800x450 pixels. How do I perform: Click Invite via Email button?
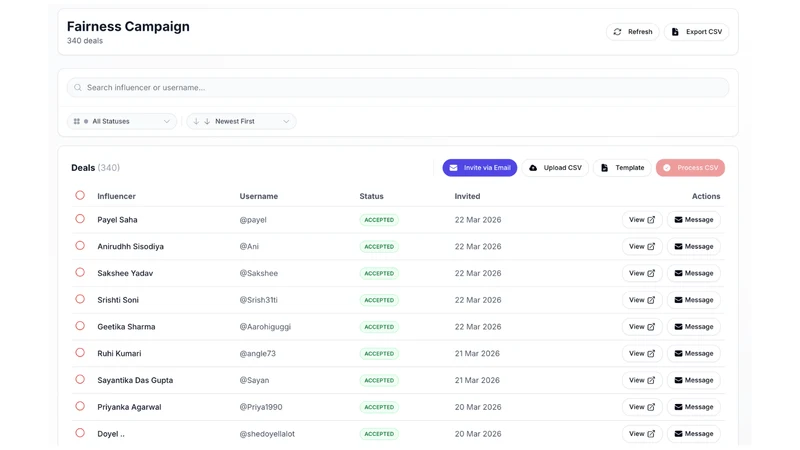480,168
